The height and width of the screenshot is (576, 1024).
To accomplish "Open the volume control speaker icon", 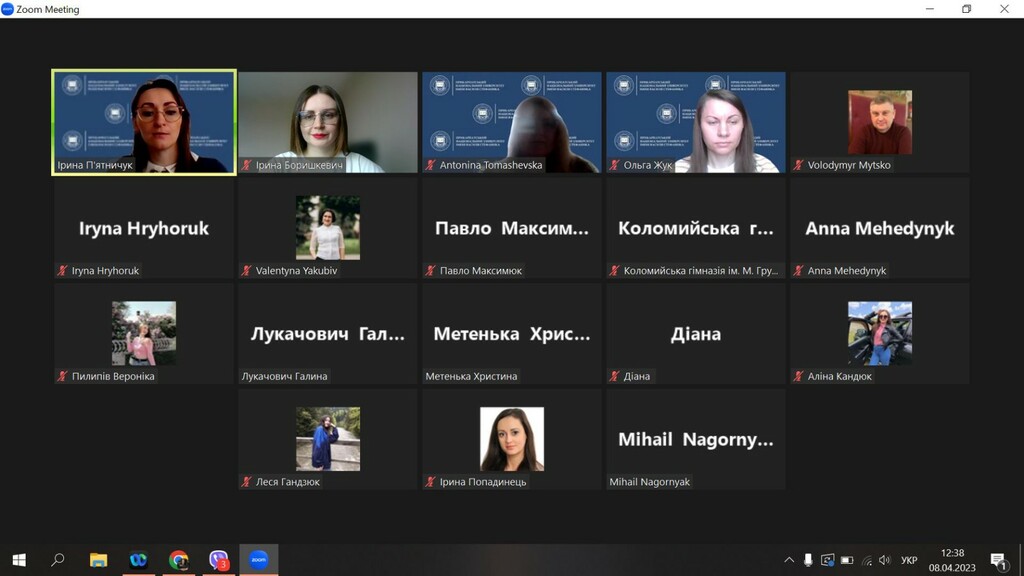I will tap(885, 560).
